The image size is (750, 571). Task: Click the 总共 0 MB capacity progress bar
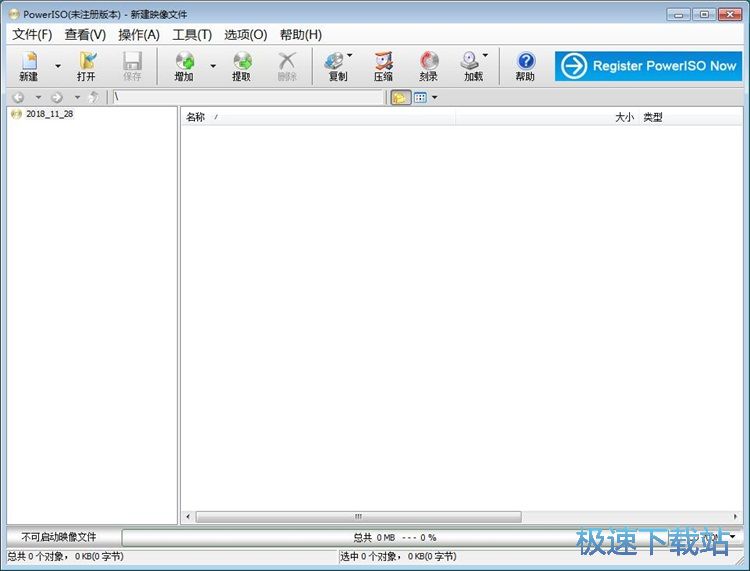click(395, 537)
